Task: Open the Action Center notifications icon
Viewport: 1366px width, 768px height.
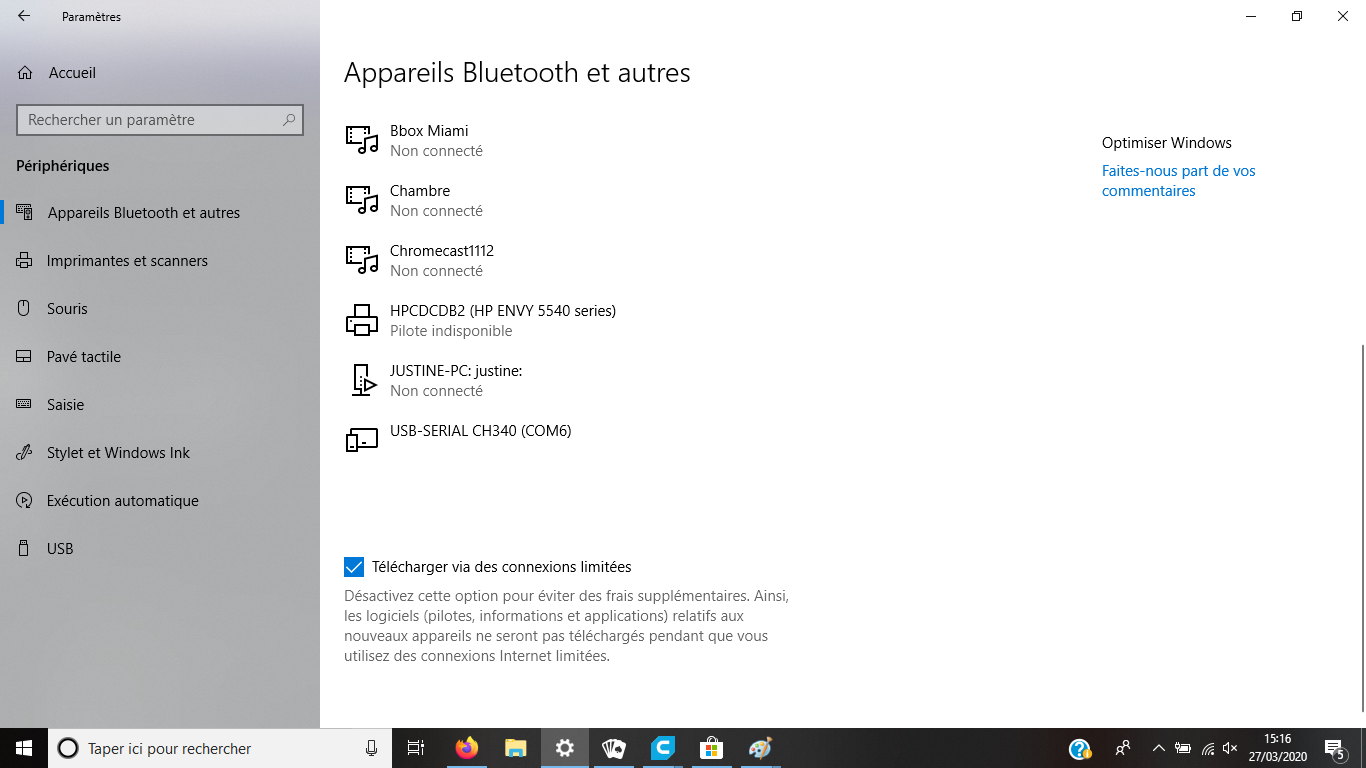Action: click(x=1334, y=748)
